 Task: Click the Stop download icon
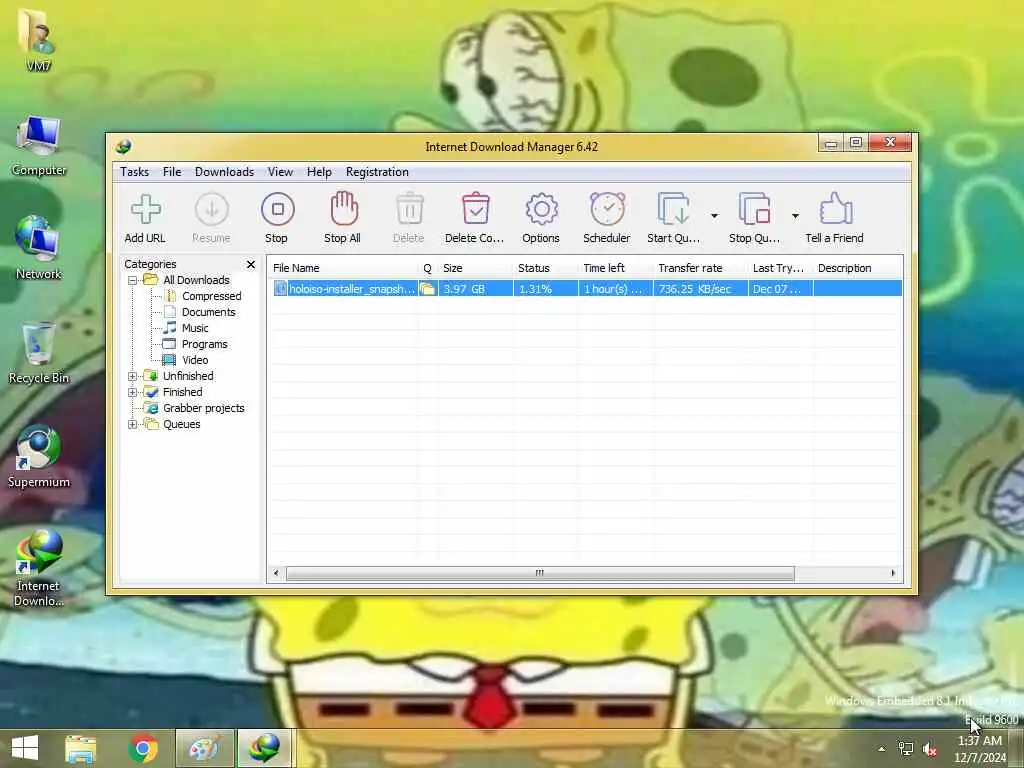[x=278, y=209]
